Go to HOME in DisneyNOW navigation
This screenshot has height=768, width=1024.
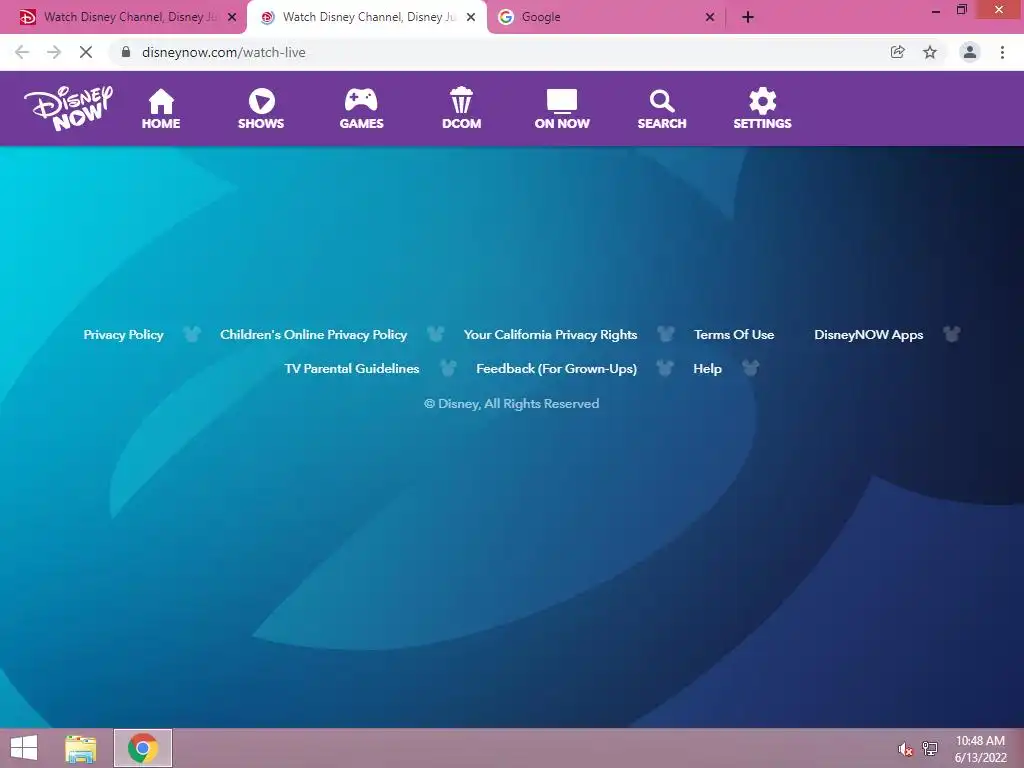pyautogui.click(x=161, y=108)
